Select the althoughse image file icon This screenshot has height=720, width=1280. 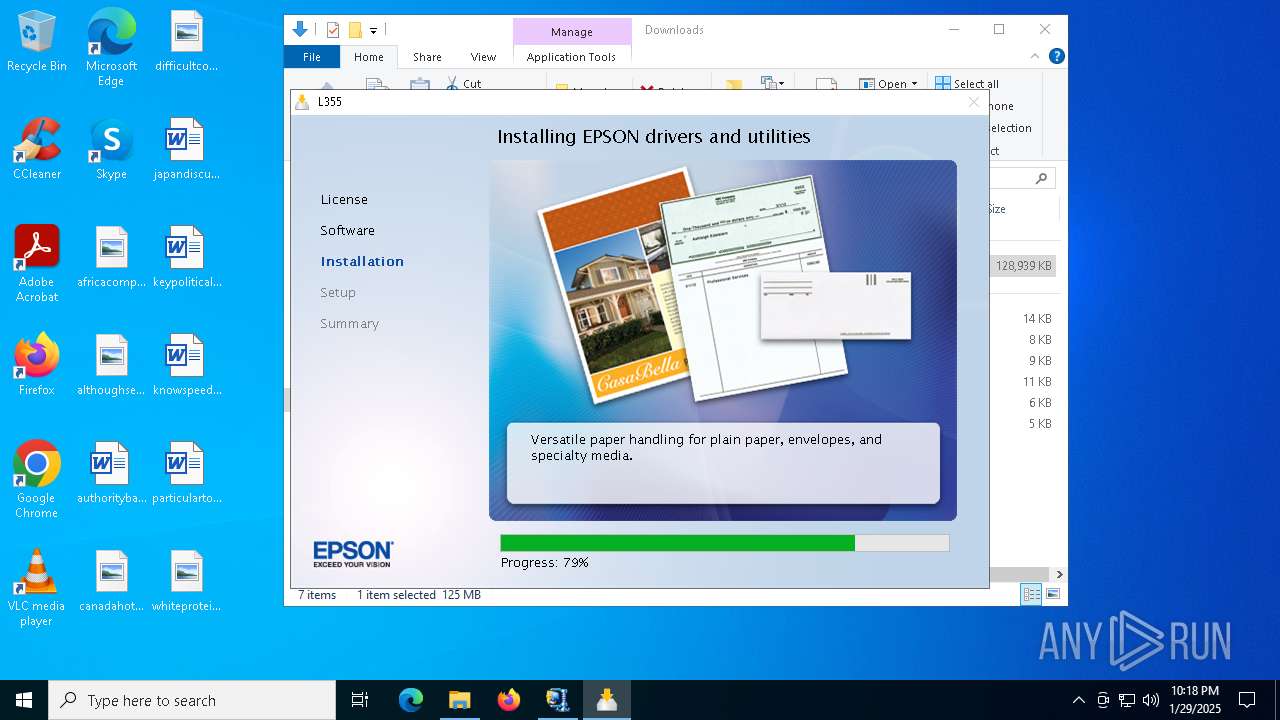pos(111,366)
